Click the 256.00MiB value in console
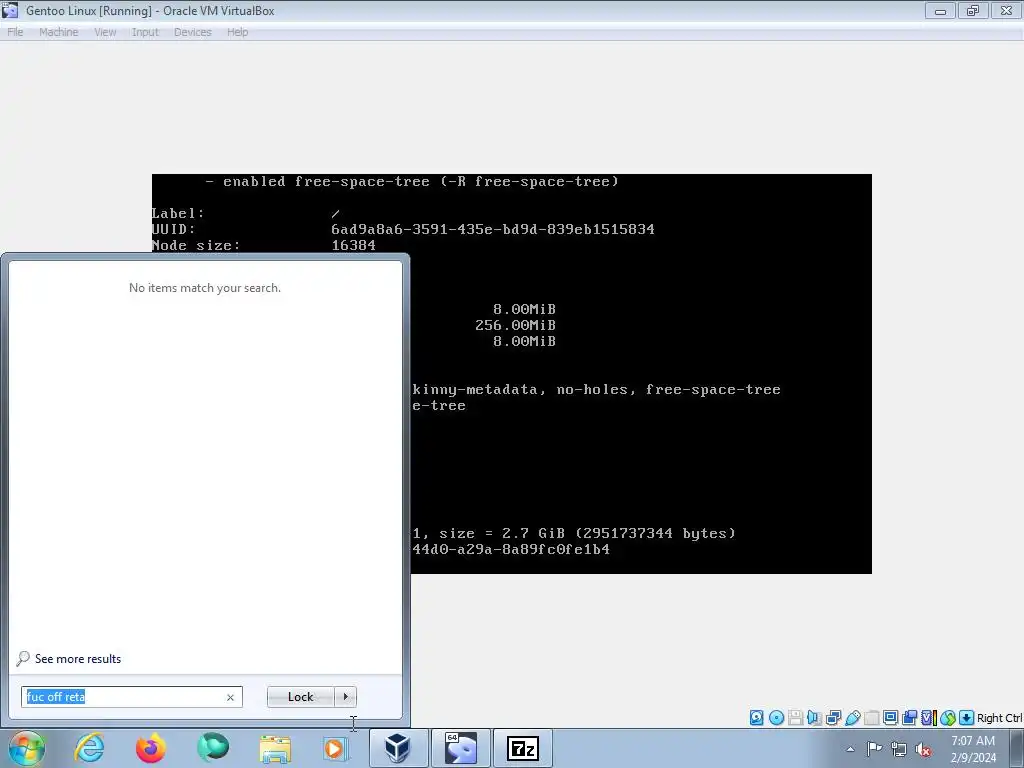The width and height of the screenshot is (1024, 768). (515, 325)
